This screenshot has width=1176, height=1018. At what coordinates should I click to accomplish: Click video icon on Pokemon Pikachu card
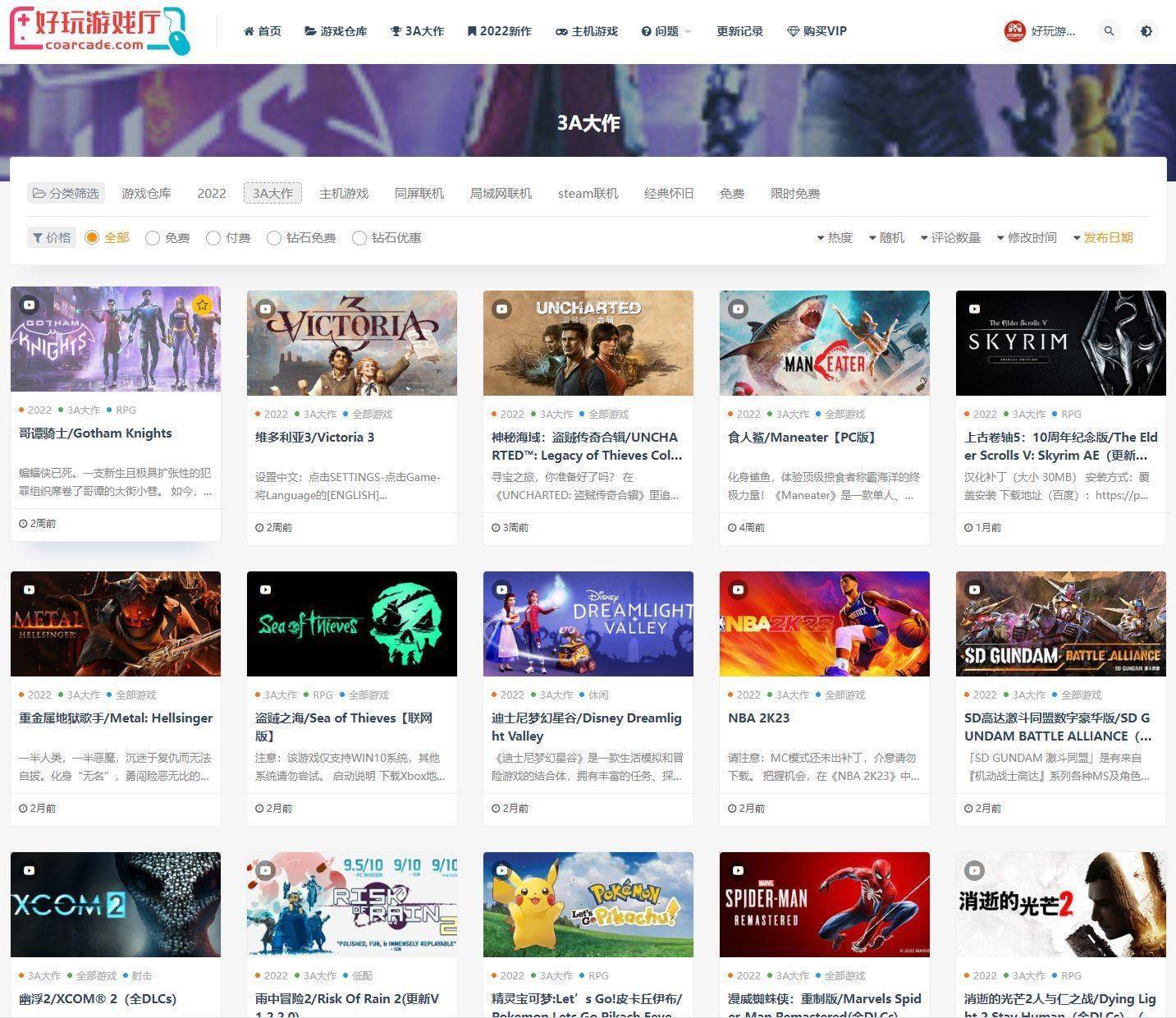click(501, 870)
